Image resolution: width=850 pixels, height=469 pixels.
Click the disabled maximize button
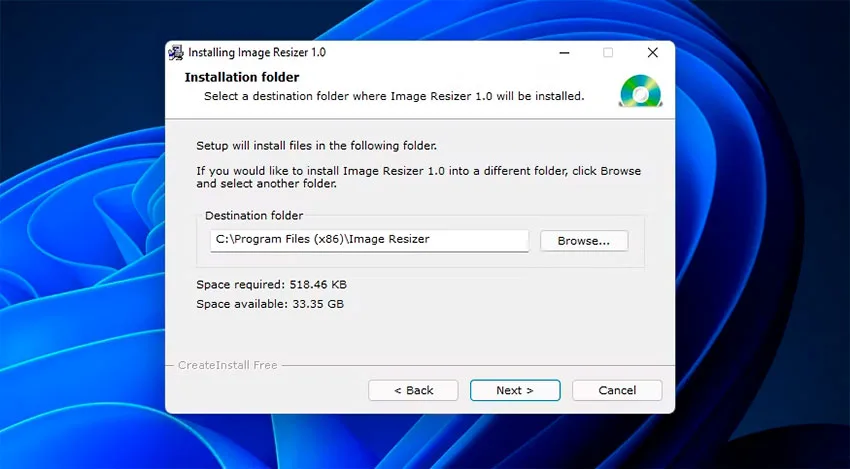point(608,53)
